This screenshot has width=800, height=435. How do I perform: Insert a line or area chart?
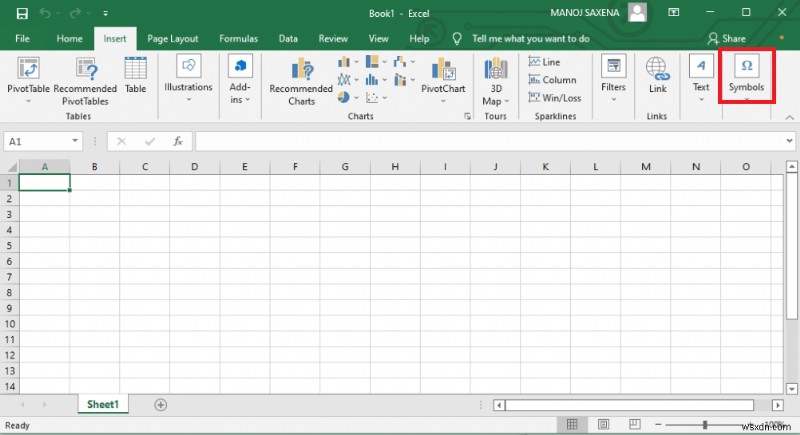point(347,80)
